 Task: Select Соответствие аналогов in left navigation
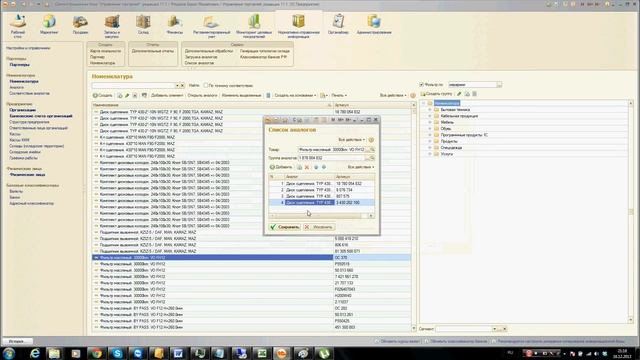click(29, 93)
